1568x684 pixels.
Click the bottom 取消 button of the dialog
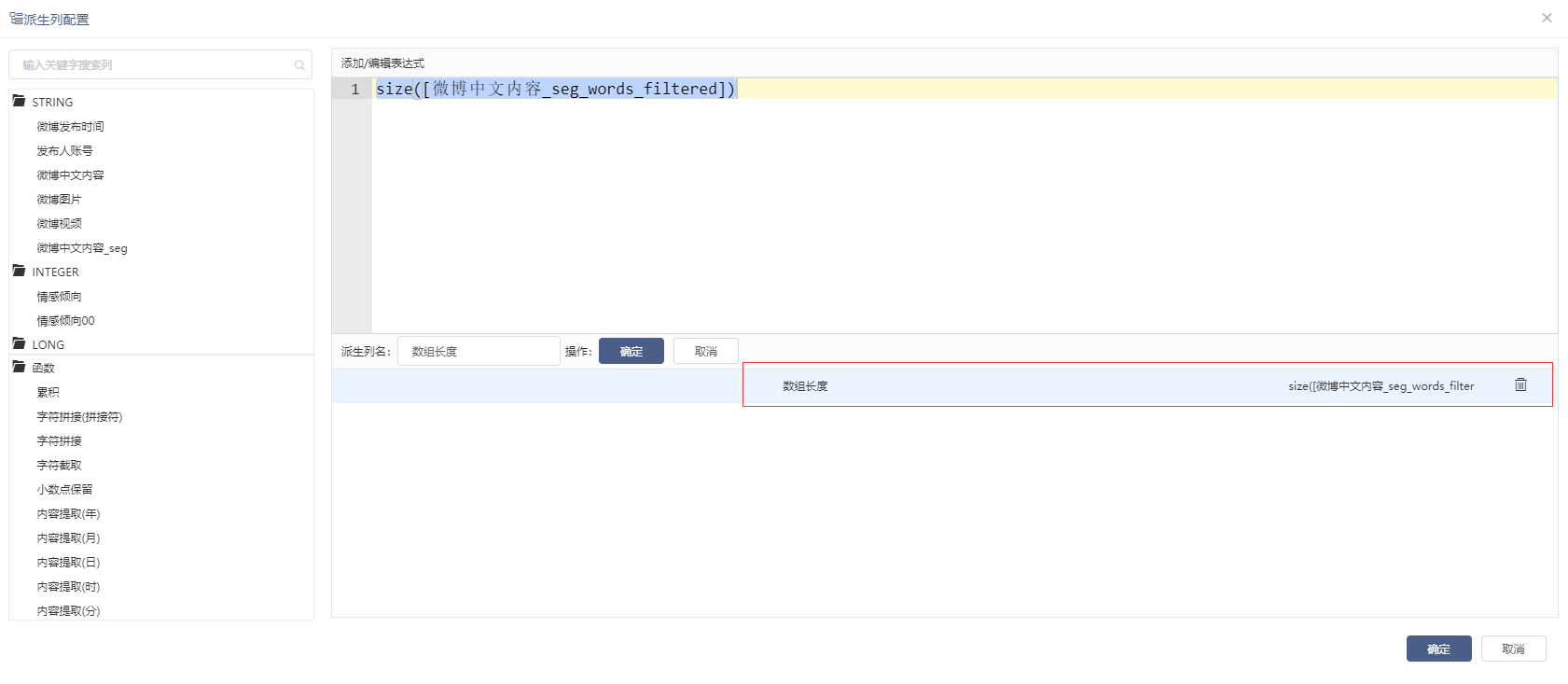pos(1513,649)
